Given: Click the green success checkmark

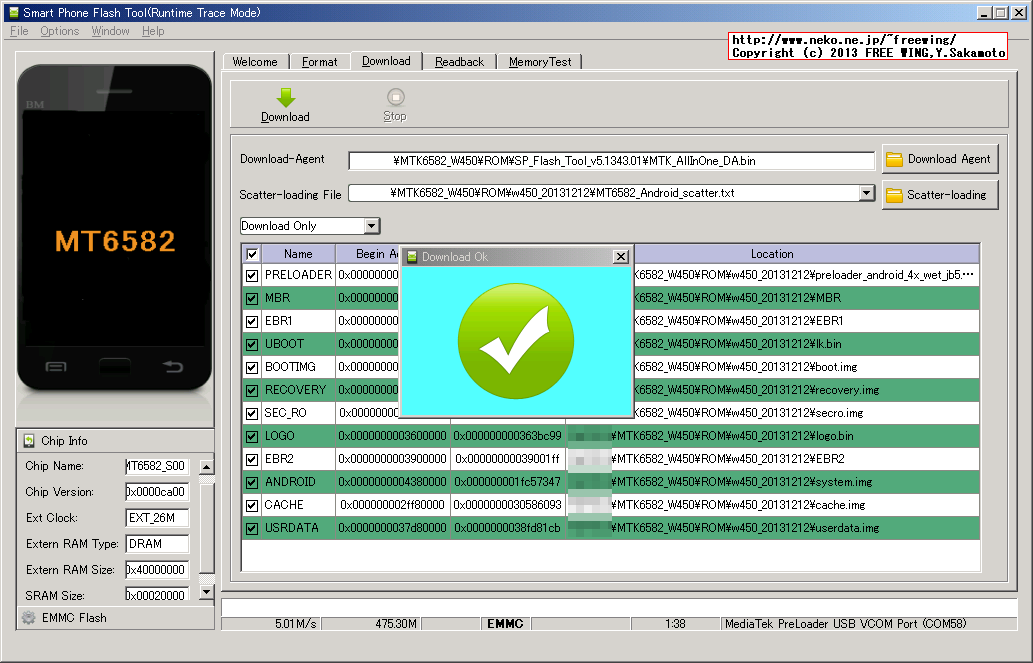Looking at the screenshot, I should click(516, 340).
